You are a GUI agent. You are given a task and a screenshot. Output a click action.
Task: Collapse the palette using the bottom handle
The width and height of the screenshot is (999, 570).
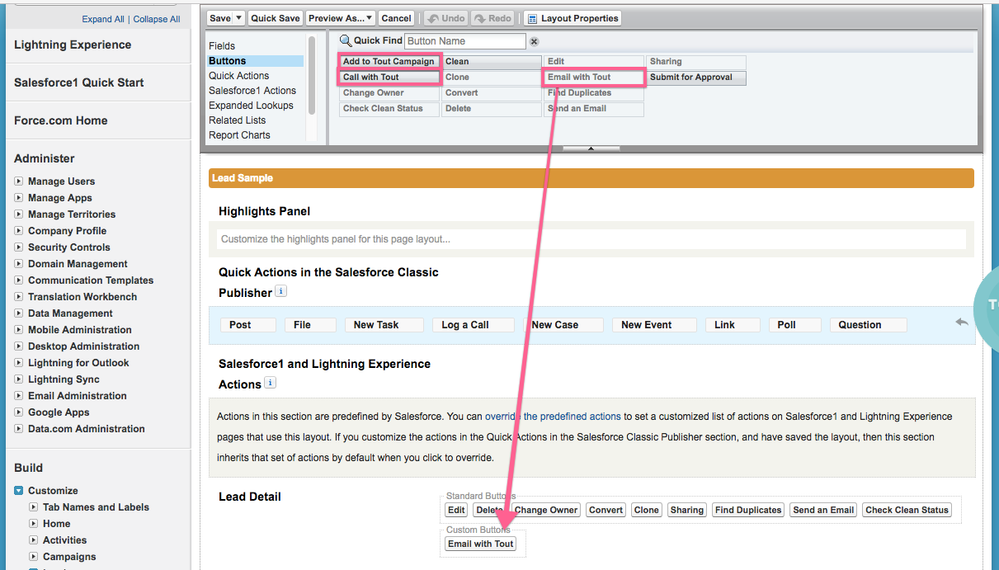(x=589, y=149)
